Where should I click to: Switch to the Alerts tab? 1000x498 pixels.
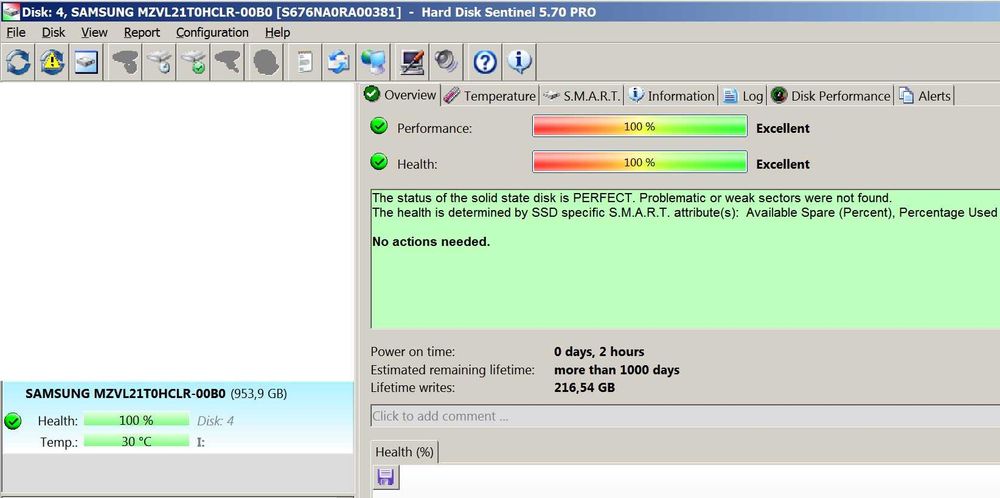pos(925,96)
